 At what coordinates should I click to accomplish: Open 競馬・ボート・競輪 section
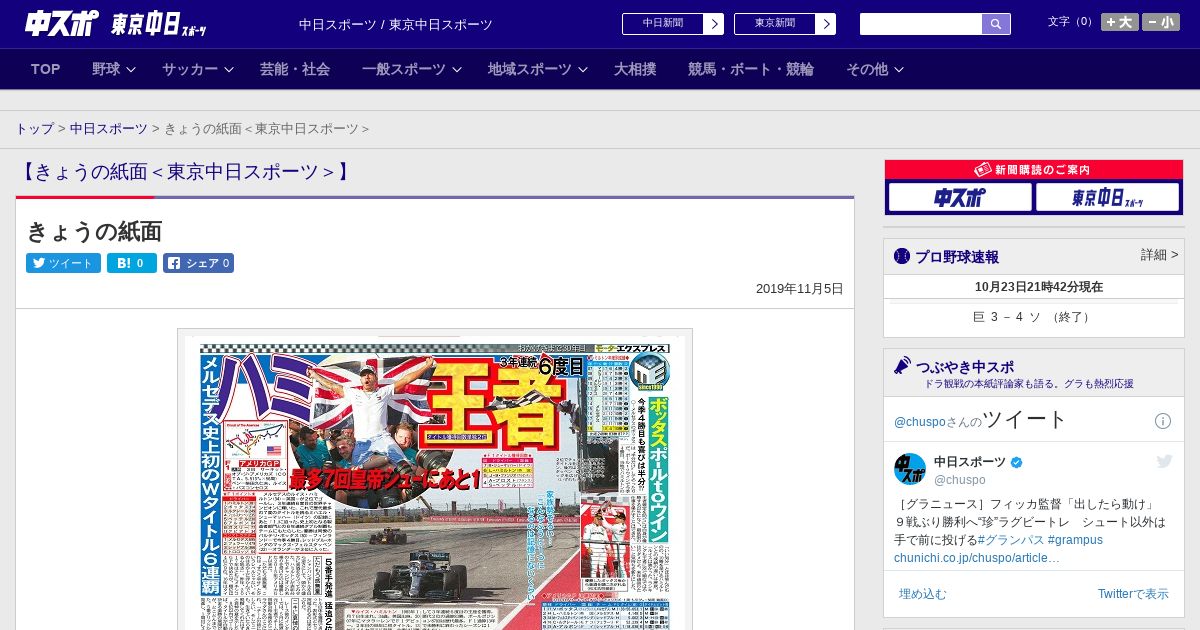tap(751, 69)
